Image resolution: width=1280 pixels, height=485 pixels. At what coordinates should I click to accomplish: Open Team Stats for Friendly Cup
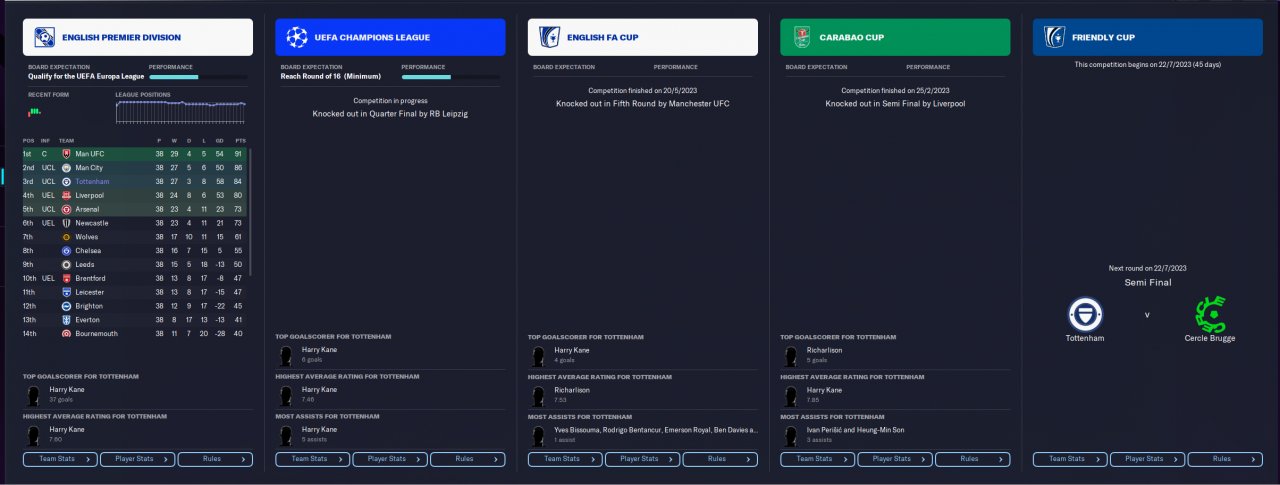[1070, 459]
